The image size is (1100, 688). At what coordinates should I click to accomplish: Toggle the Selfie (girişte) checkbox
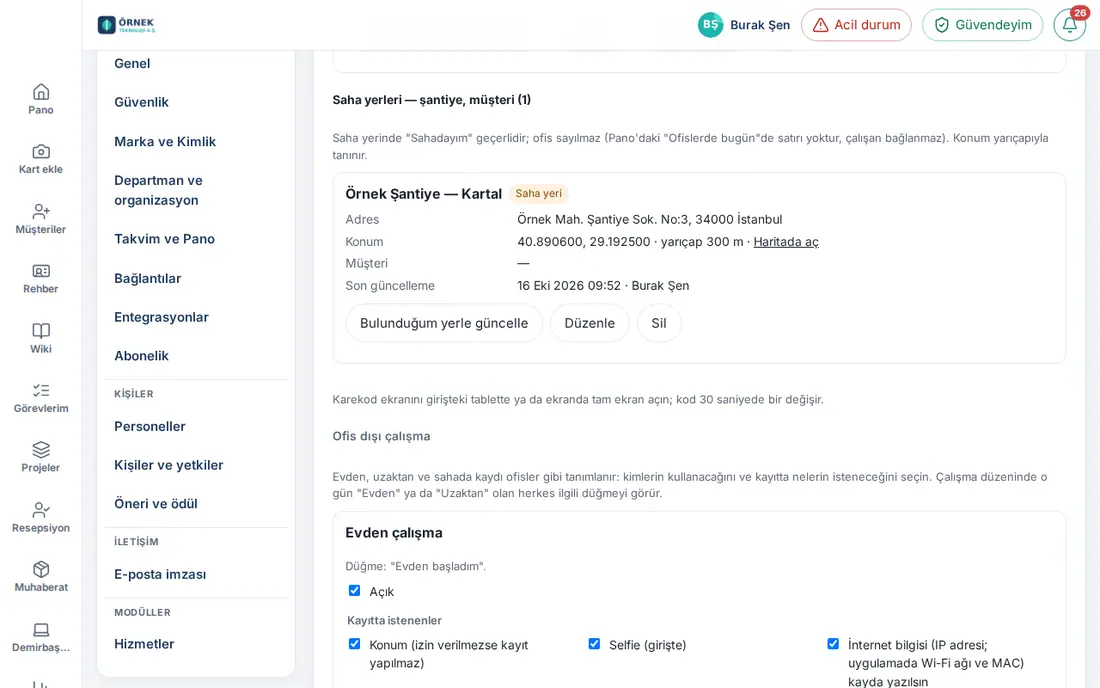[594, 644]
